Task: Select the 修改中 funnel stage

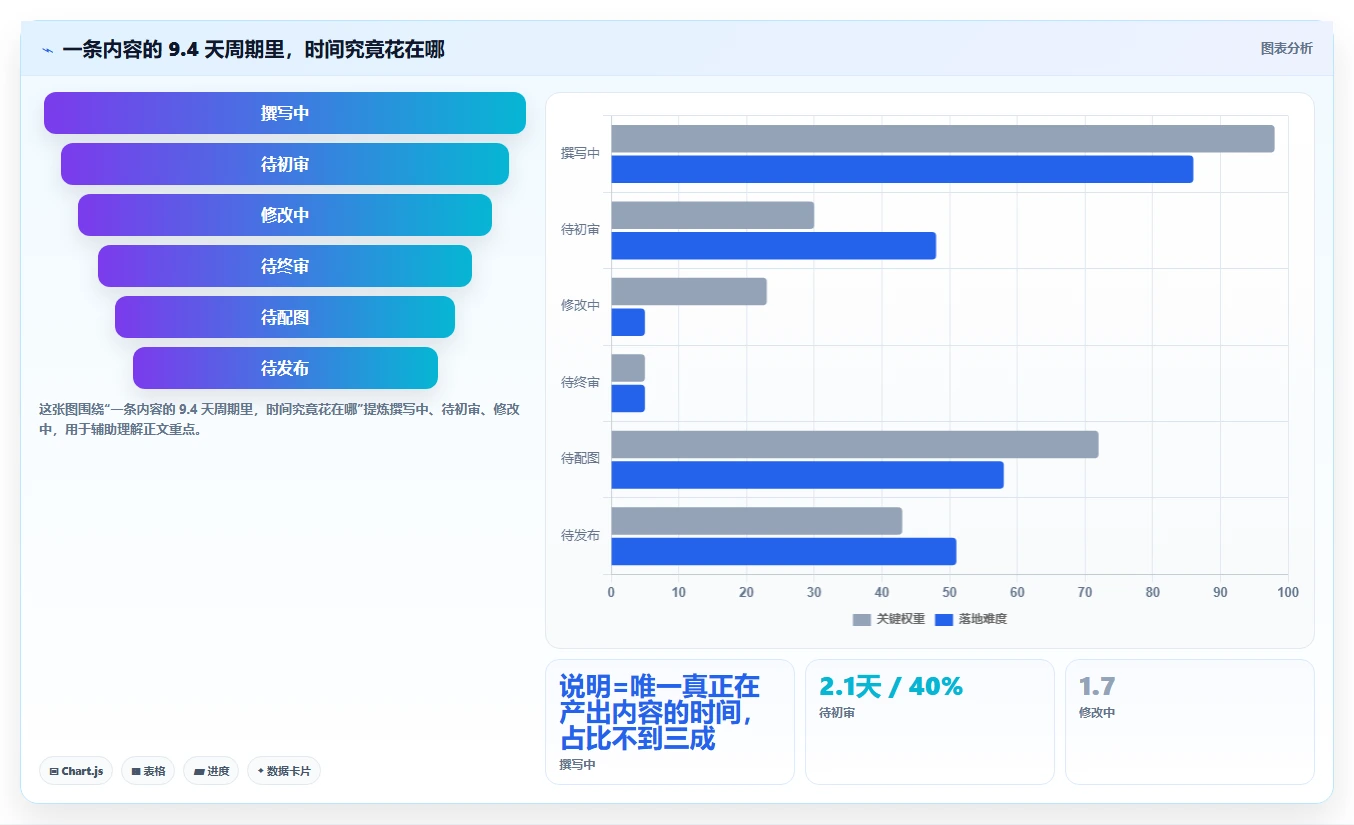Action: click(285, 215)
